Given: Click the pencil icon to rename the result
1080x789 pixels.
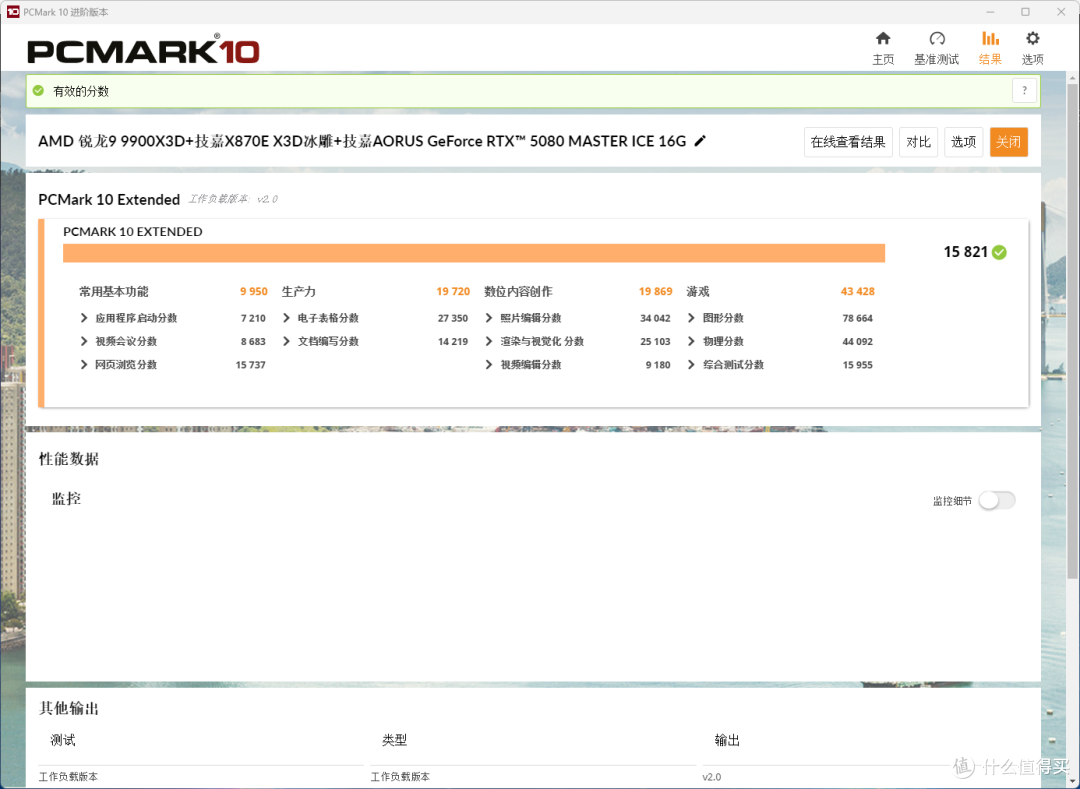Looking at the screenshot, I should [700, 141].
